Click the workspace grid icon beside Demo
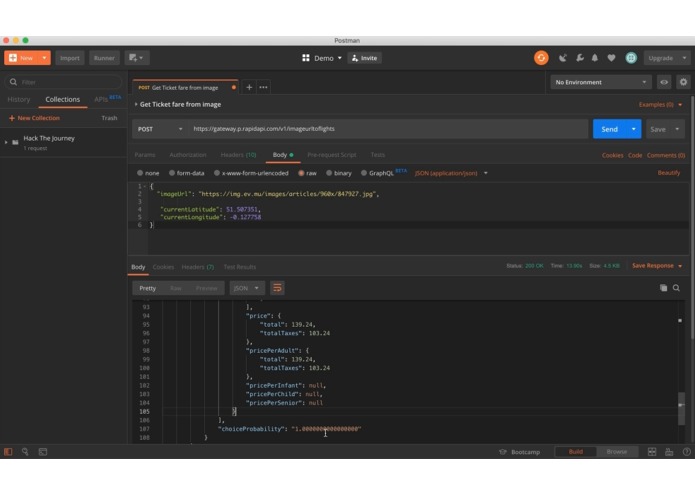Viewport: 695px width, 494px height. (x=306, y=58)
